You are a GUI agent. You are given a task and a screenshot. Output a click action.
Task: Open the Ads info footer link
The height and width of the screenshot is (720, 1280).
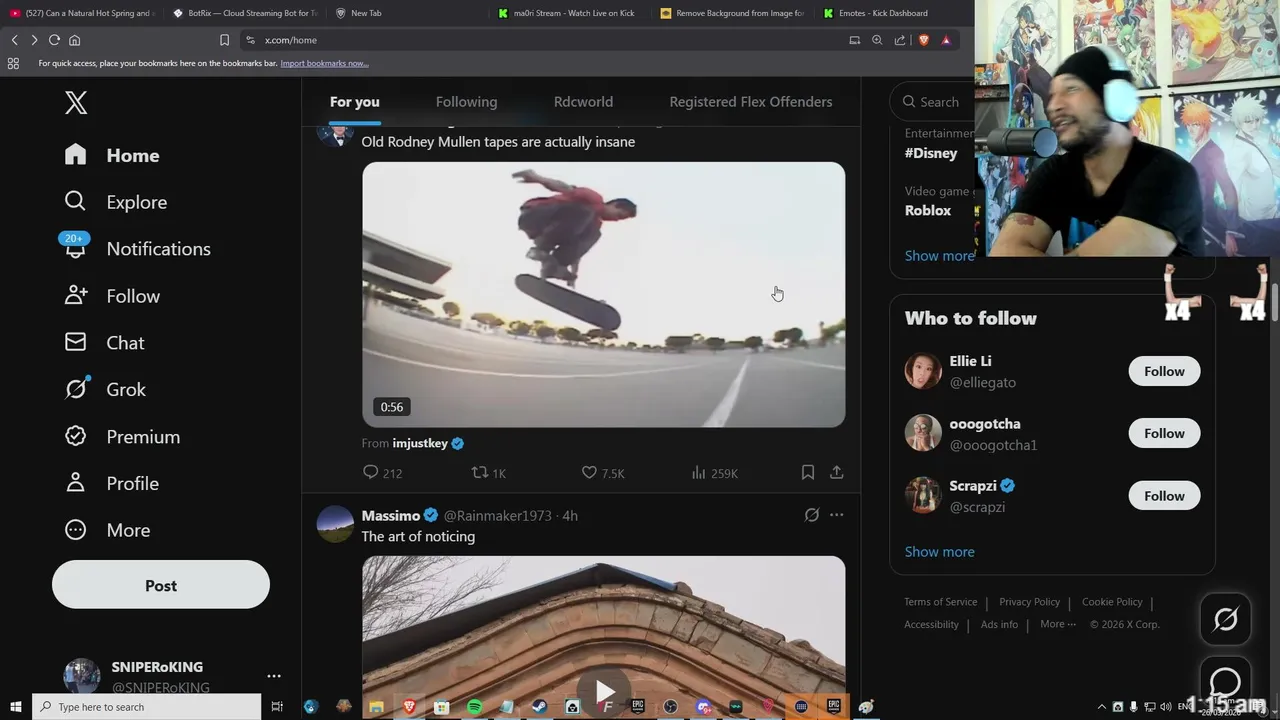999,624
